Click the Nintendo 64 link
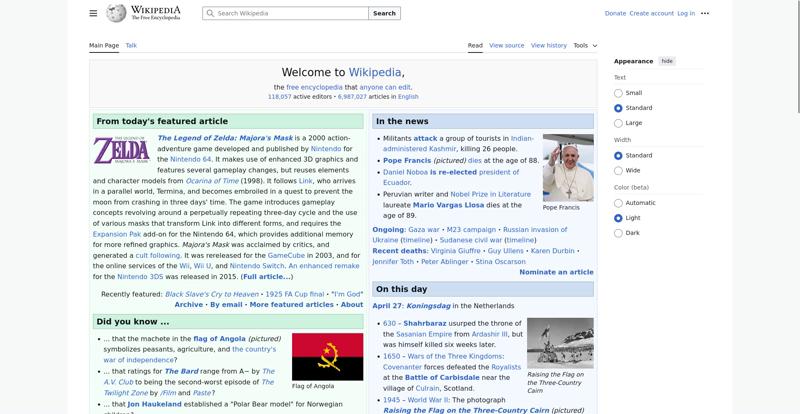This screenshot has width=800, height=414. (x=191, y=159)
